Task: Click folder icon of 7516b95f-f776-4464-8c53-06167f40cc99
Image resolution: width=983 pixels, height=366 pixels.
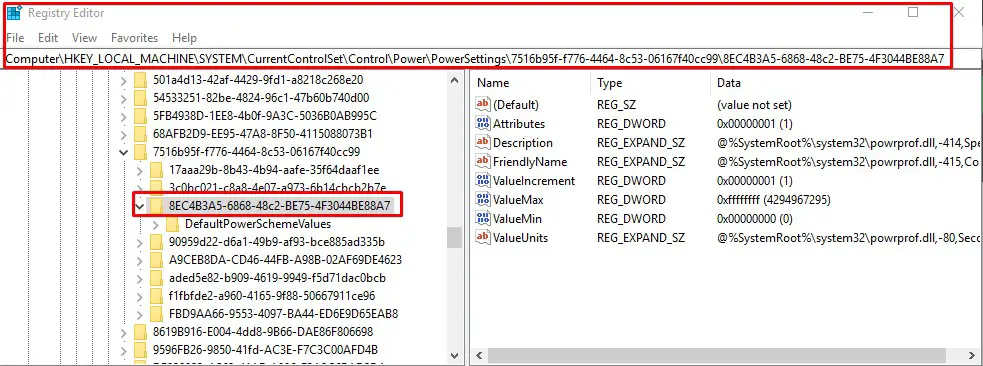Action: point(140,152)
